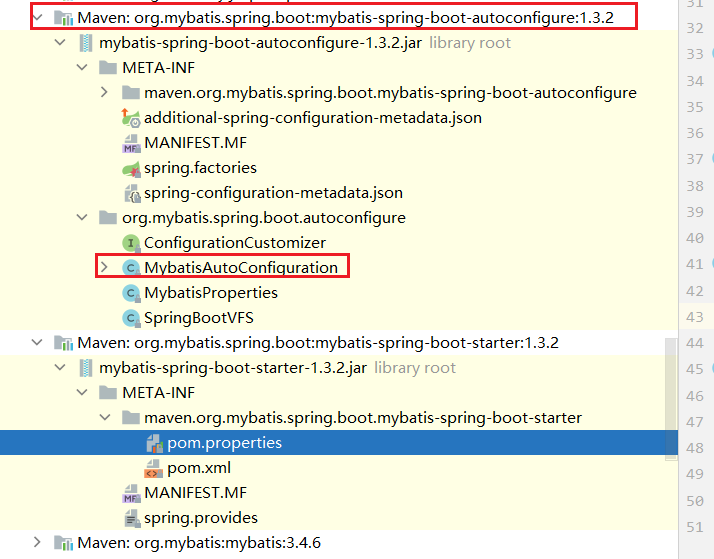The image size is (714, 559).
Task: Click the pom.xml file icon
Action: (x=153, y=468)
